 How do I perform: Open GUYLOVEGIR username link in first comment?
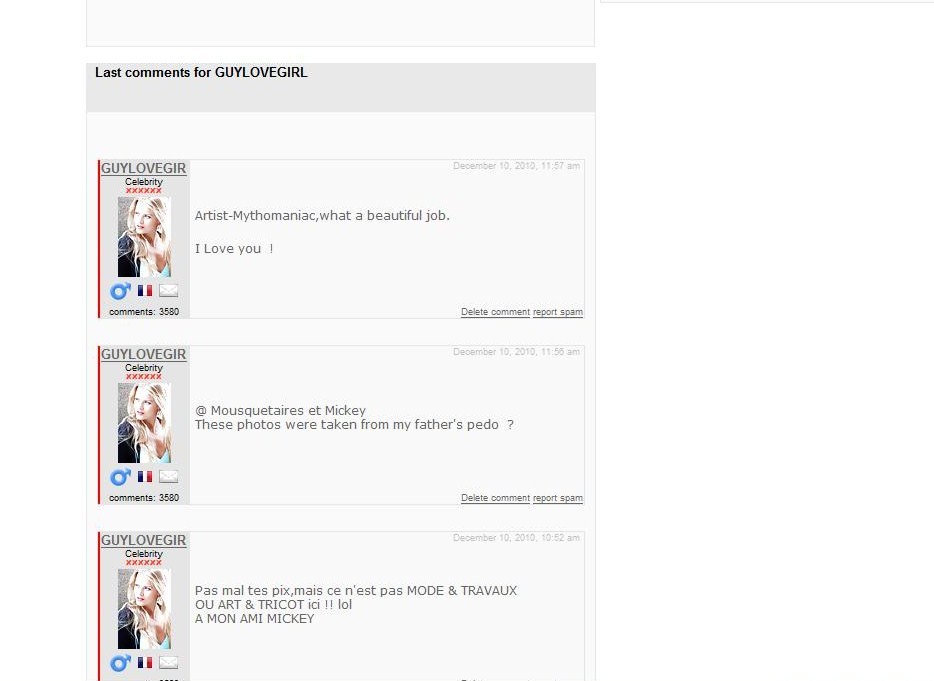(144, 168)
